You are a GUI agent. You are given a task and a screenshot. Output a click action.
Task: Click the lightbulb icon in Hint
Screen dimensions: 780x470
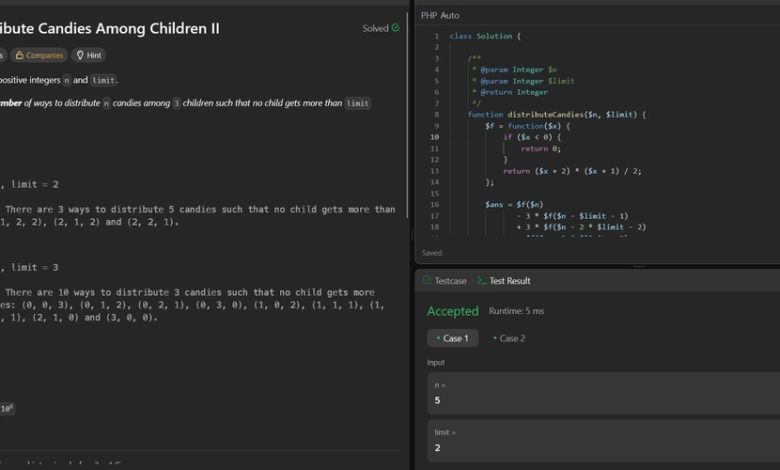pos(80,55)
